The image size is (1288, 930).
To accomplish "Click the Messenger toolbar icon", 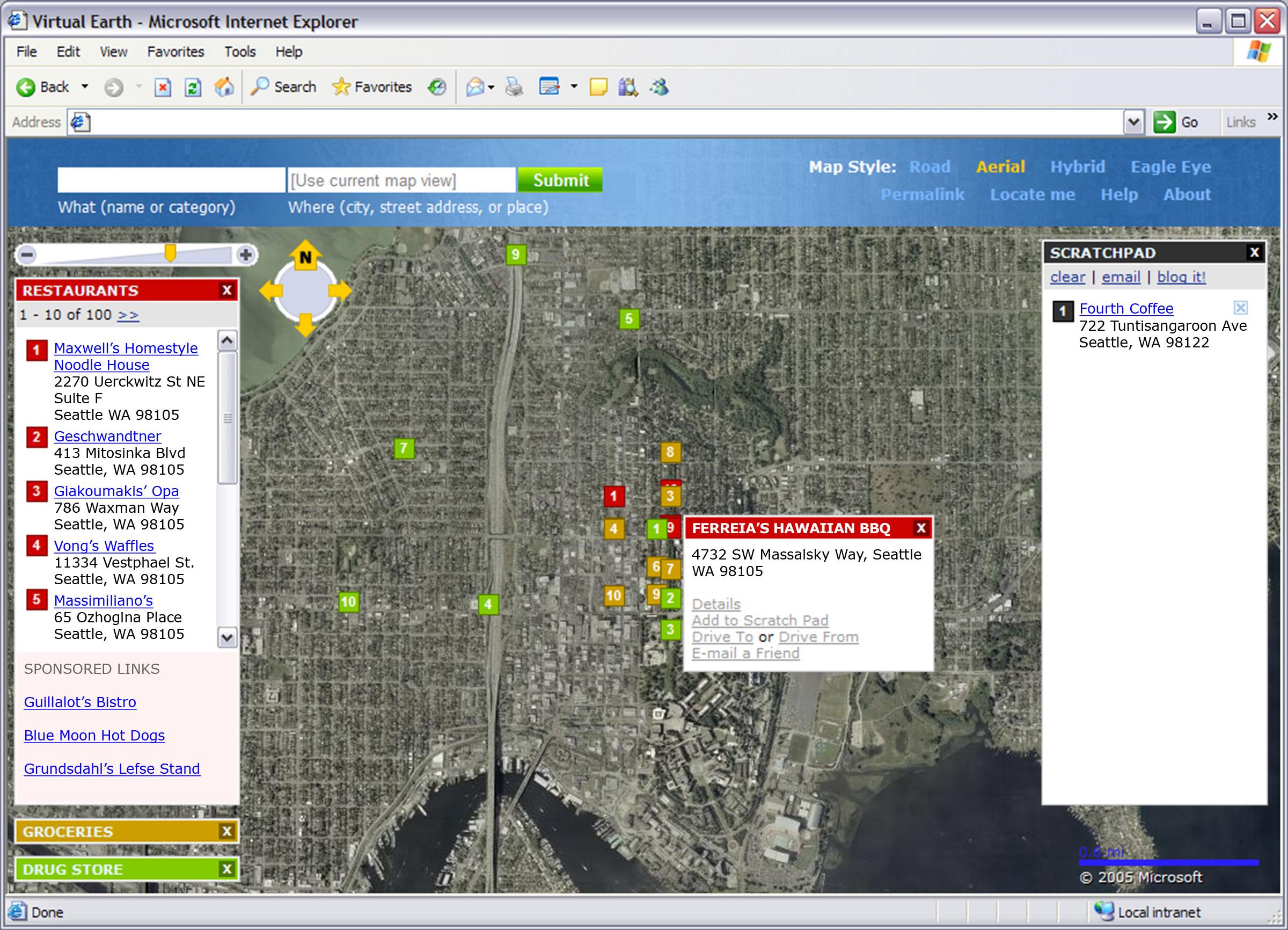I will pyautogui.click(x=659, y=87).
